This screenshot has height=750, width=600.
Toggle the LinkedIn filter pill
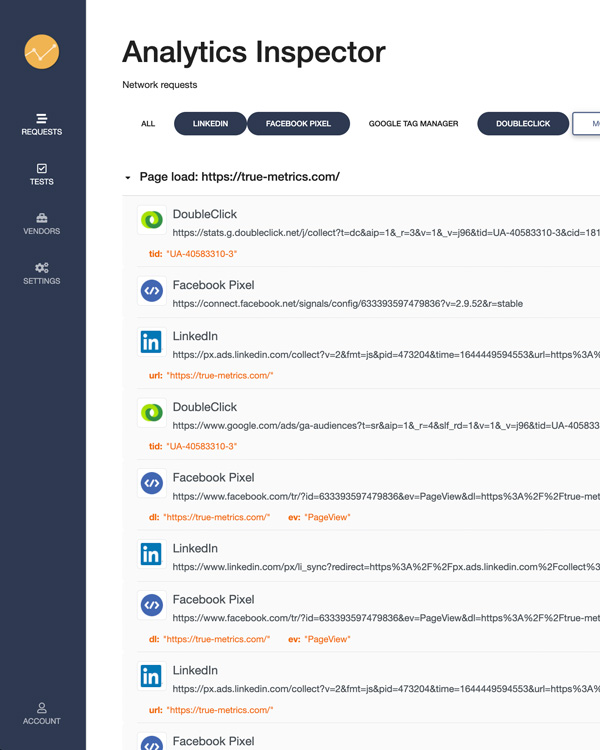tap(210, 123)
